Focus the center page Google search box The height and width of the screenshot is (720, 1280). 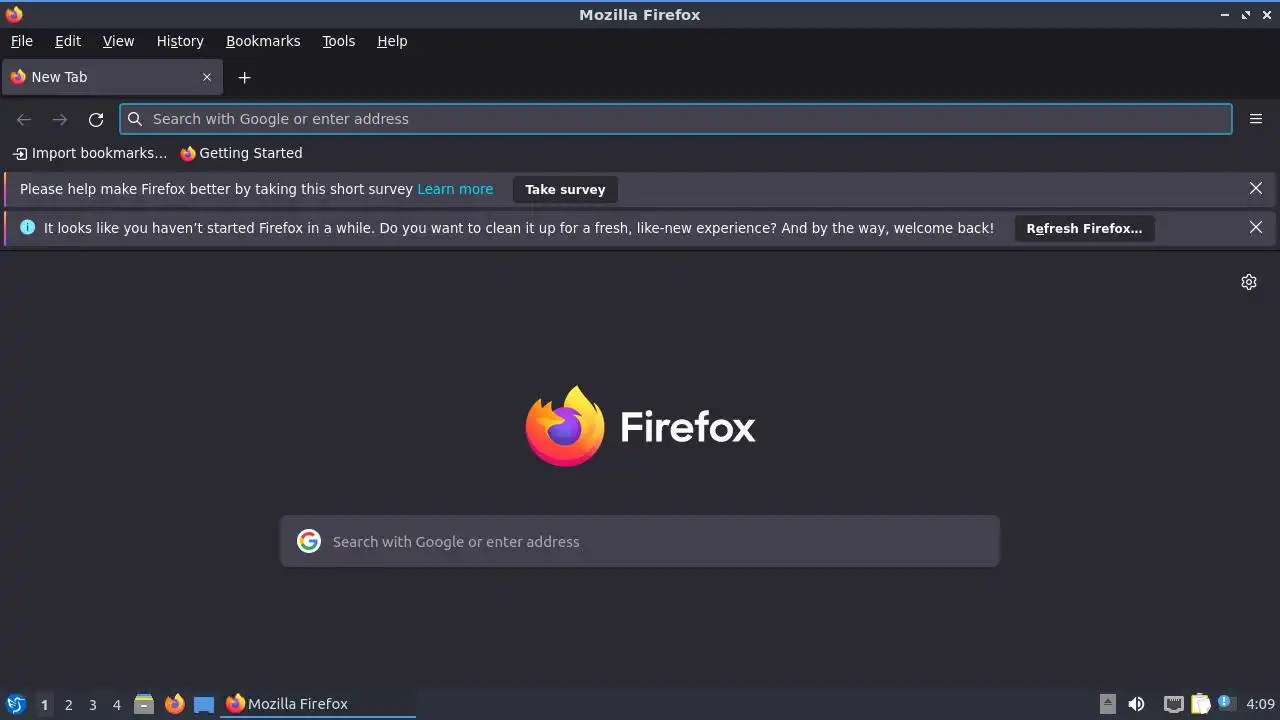click(640, 541)
